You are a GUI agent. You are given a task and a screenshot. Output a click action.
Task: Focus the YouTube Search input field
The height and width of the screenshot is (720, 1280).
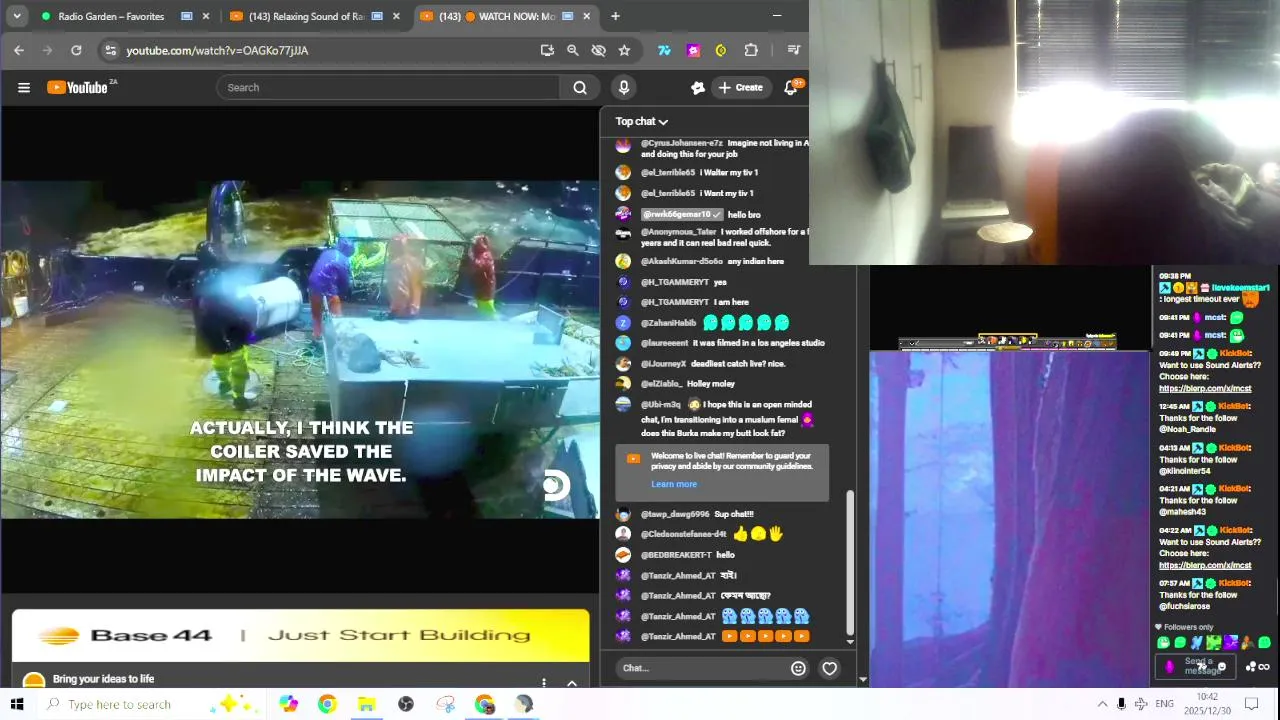coord(390,88)
